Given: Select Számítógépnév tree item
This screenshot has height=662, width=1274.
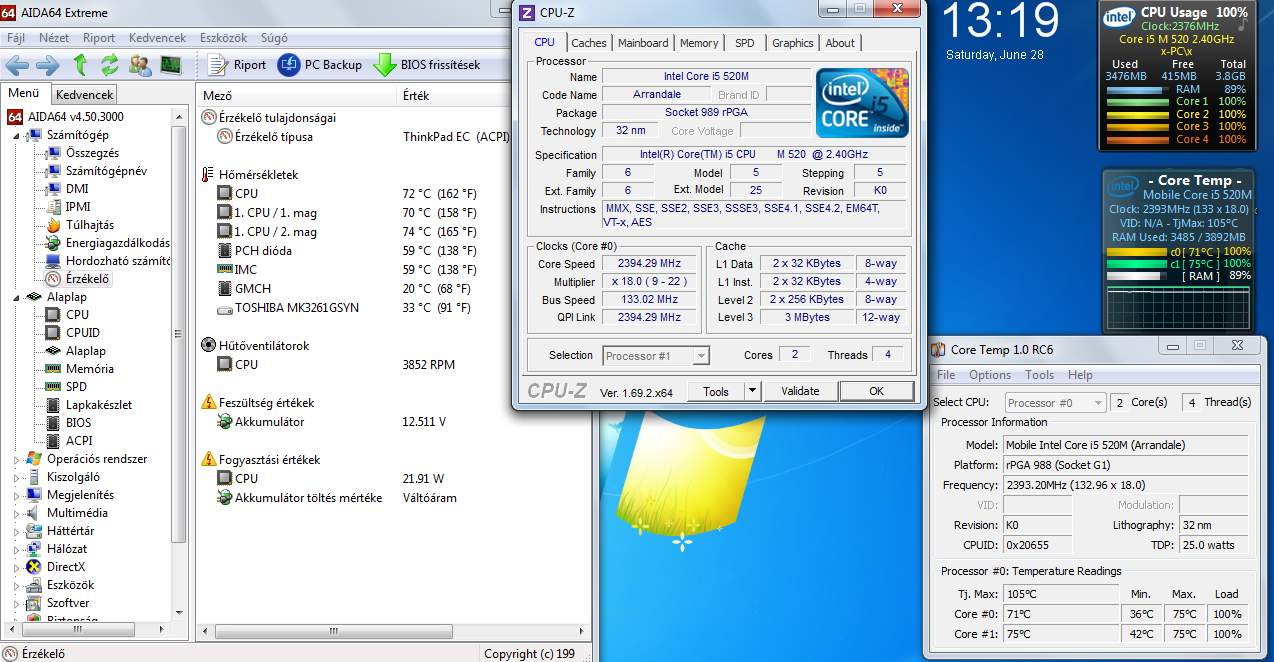Looking at the screenshot, I should (106, 171).
